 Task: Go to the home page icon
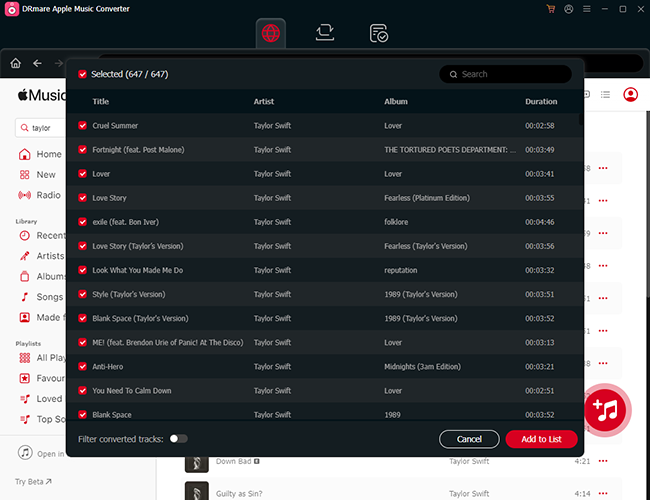point(16,63)
